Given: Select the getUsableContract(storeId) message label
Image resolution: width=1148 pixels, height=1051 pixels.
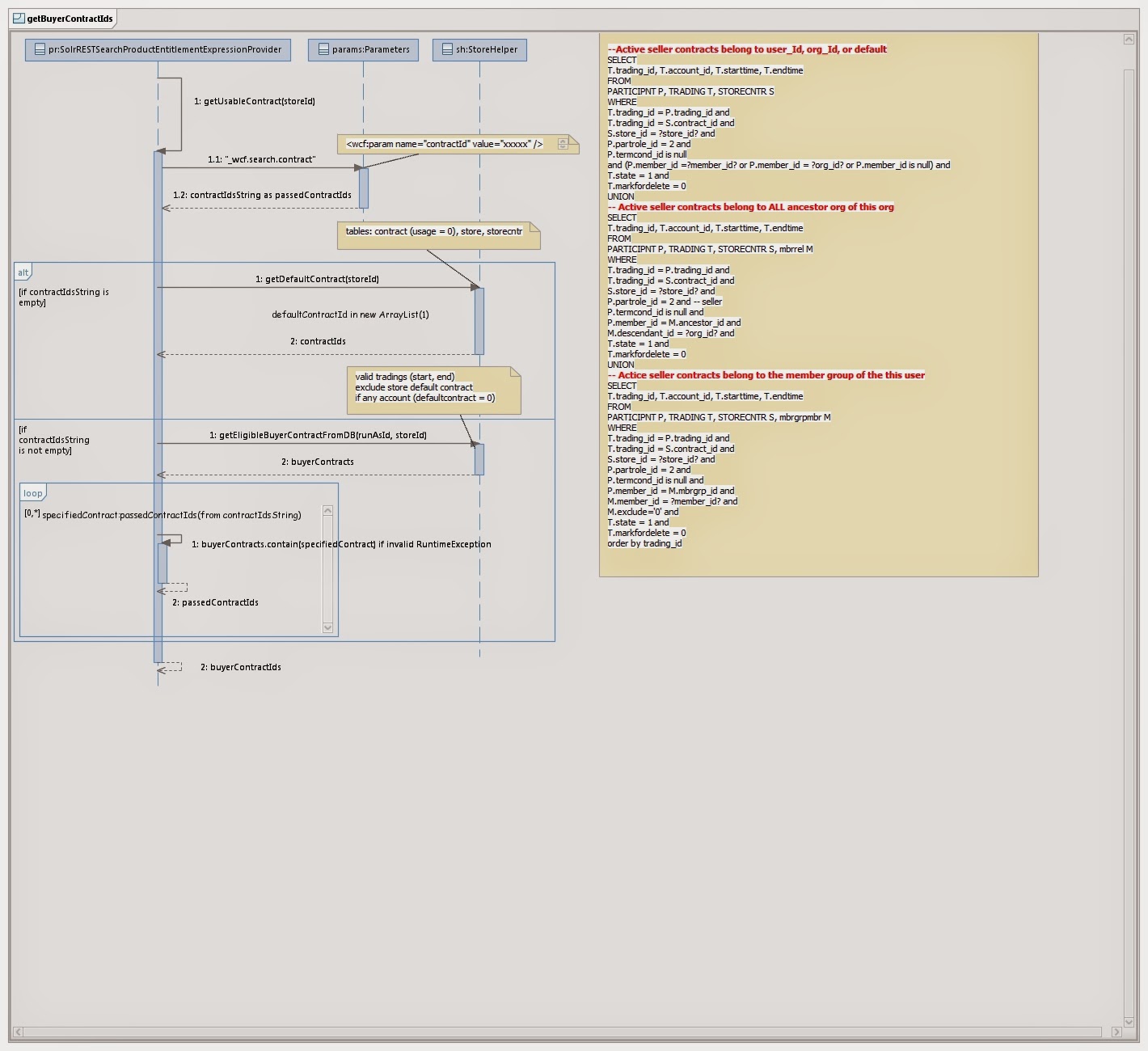Looking at the screenshot, I should point(255,101).
